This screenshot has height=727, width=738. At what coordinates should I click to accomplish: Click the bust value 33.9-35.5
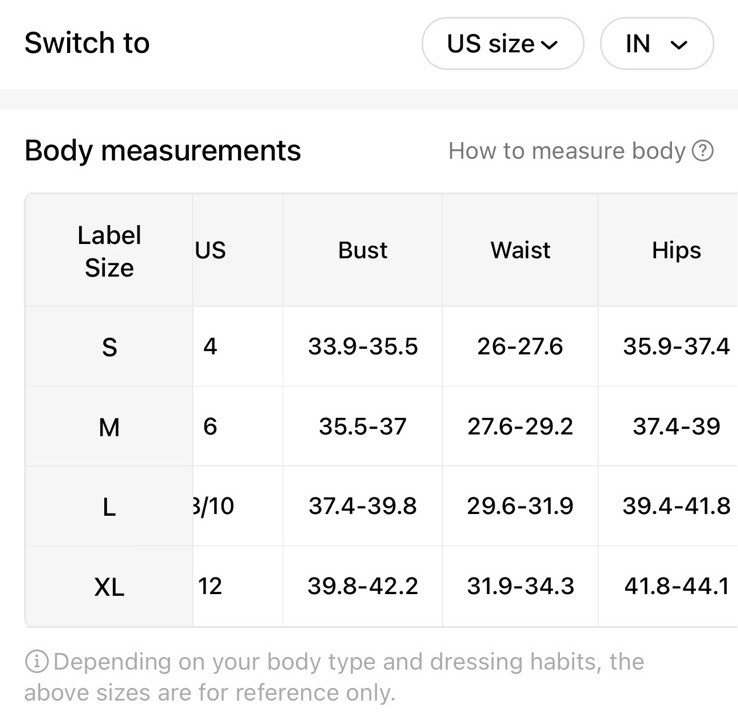click(362, 347)
